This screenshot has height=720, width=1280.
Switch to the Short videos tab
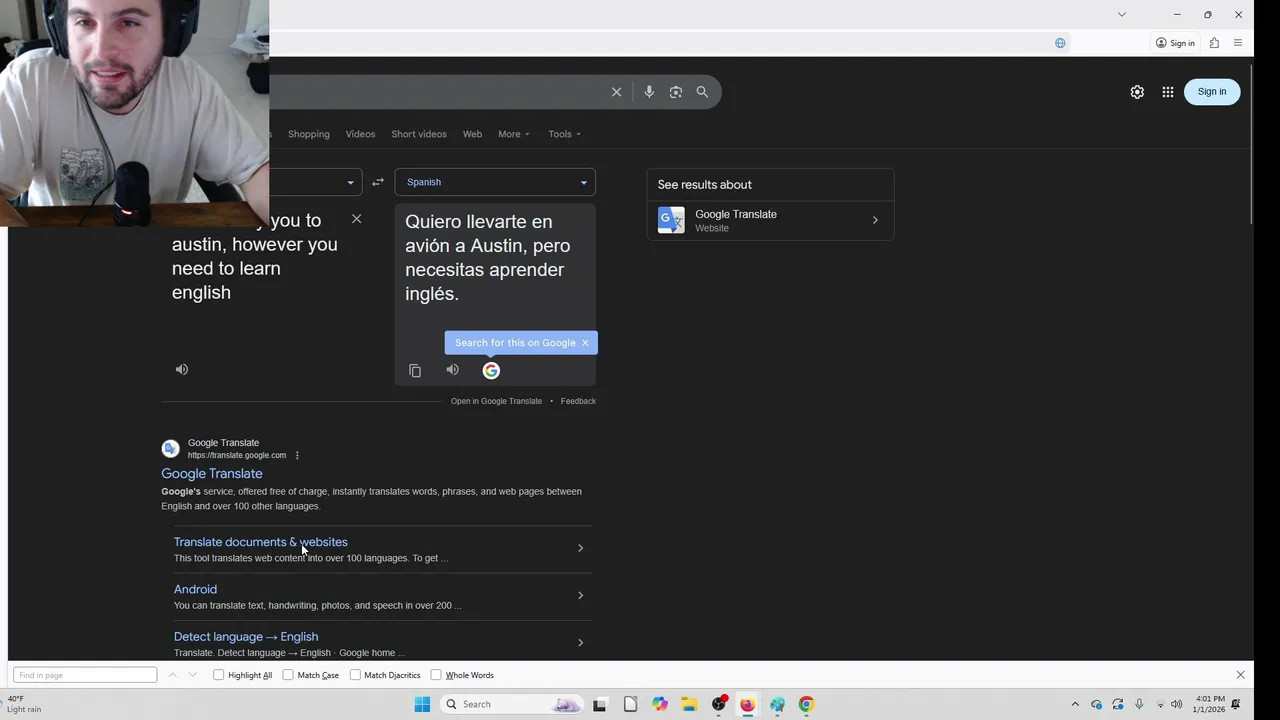click(x=419, y=134)
